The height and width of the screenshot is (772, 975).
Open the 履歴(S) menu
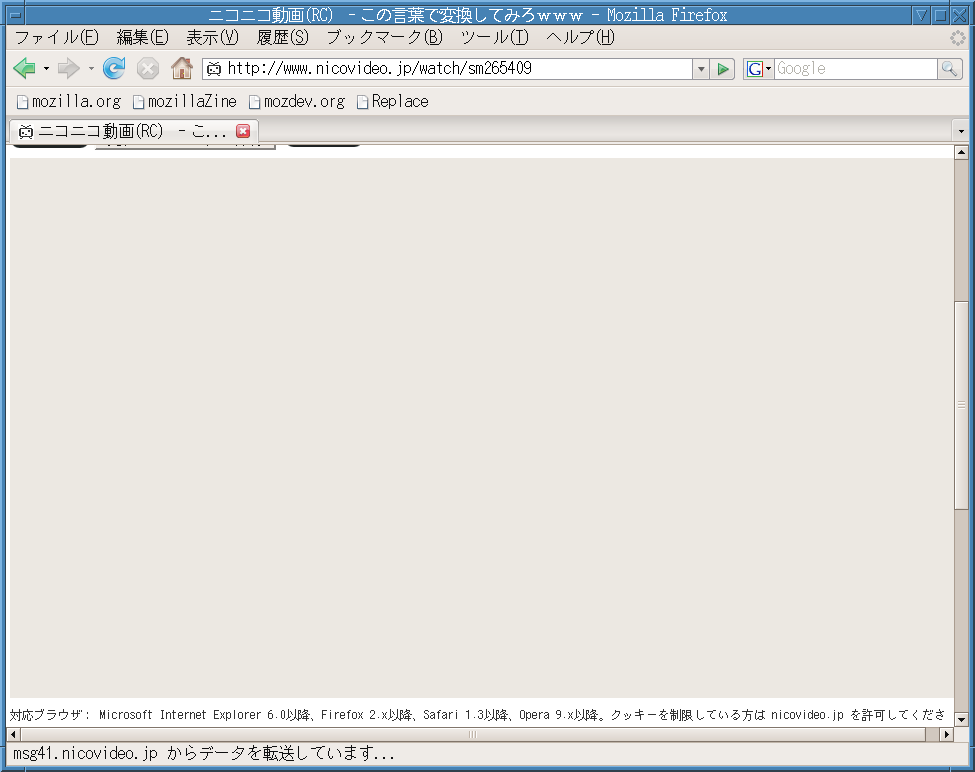click(x=282, y=38)
